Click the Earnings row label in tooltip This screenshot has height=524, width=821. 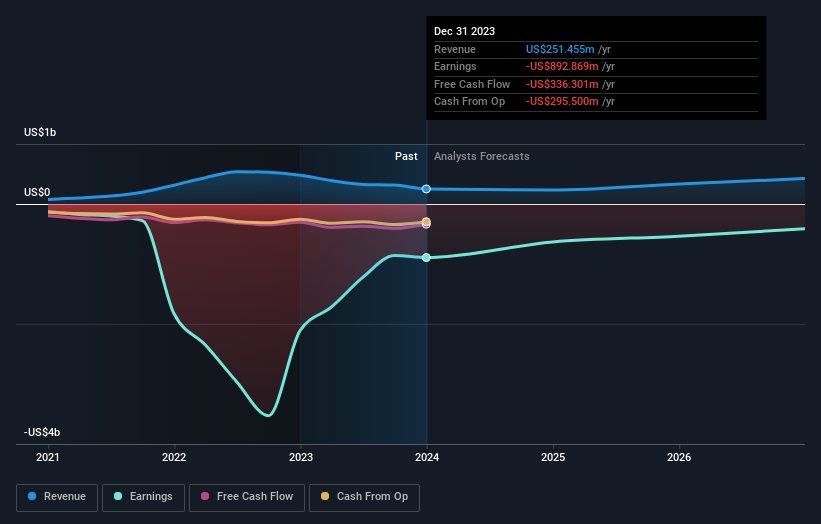pyautogui.click(x=455, y=66)
